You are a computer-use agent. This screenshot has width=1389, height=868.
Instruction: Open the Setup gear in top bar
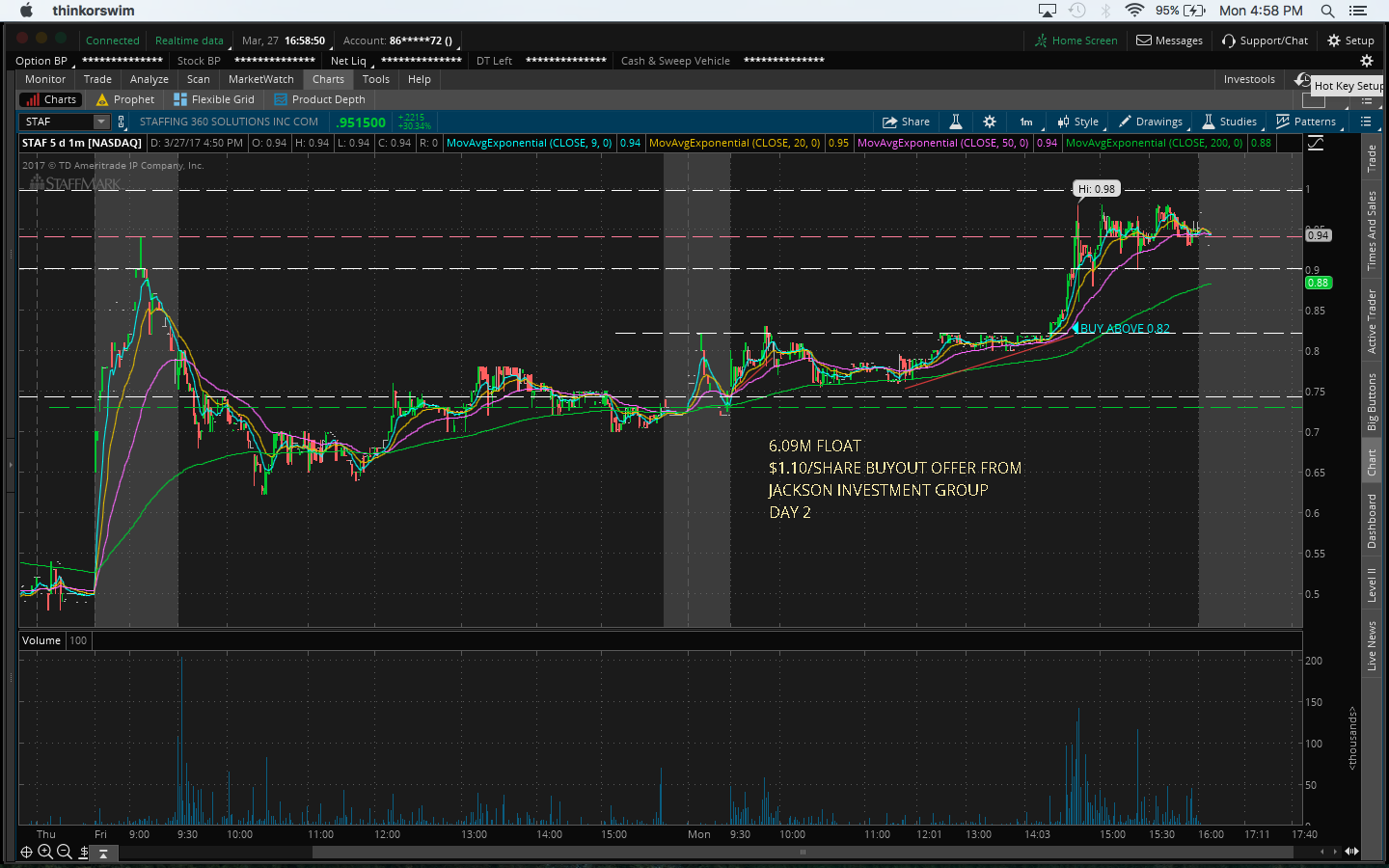1350,41
